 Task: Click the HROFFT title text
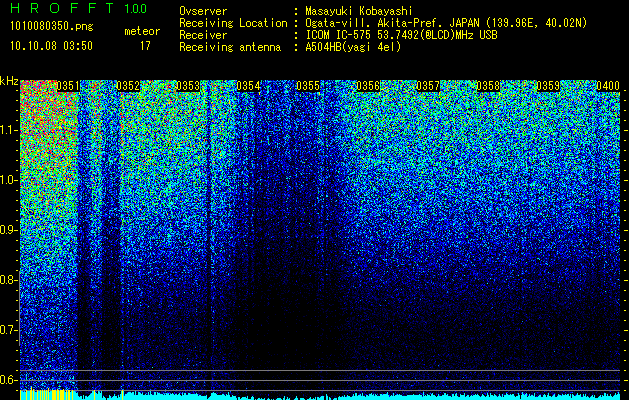pos(62,8)
